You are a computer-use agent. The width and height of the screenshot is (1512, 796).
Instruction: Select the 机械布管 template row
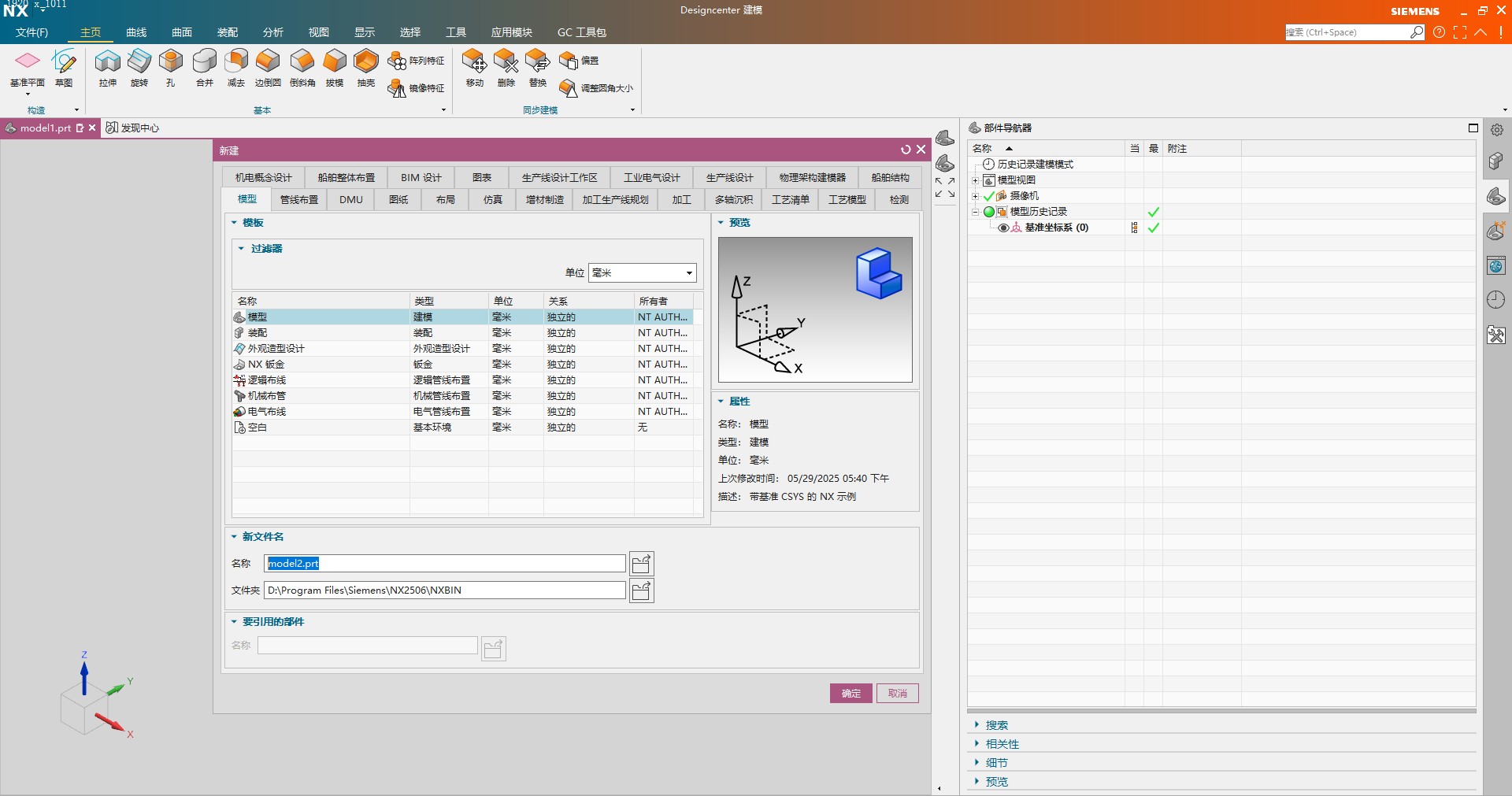point(462,396)
